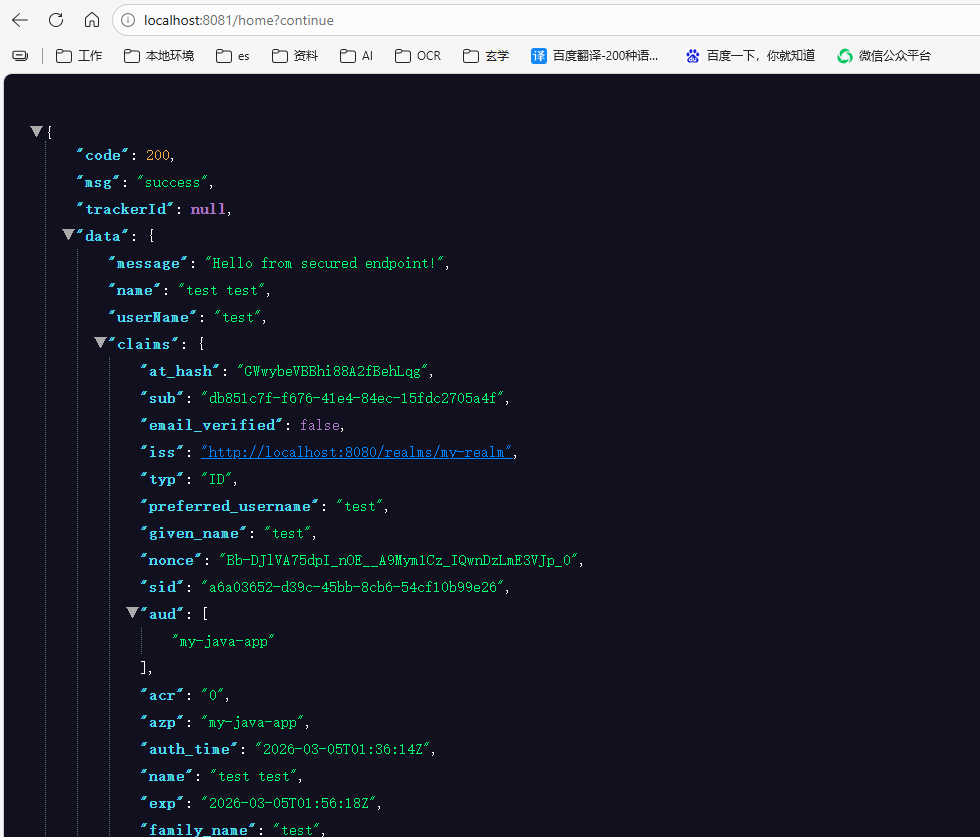Image resolution: width=980 pixels, height=837 pixels.
Task: Go to browser home page icon
Action: (x=91, y=20)
